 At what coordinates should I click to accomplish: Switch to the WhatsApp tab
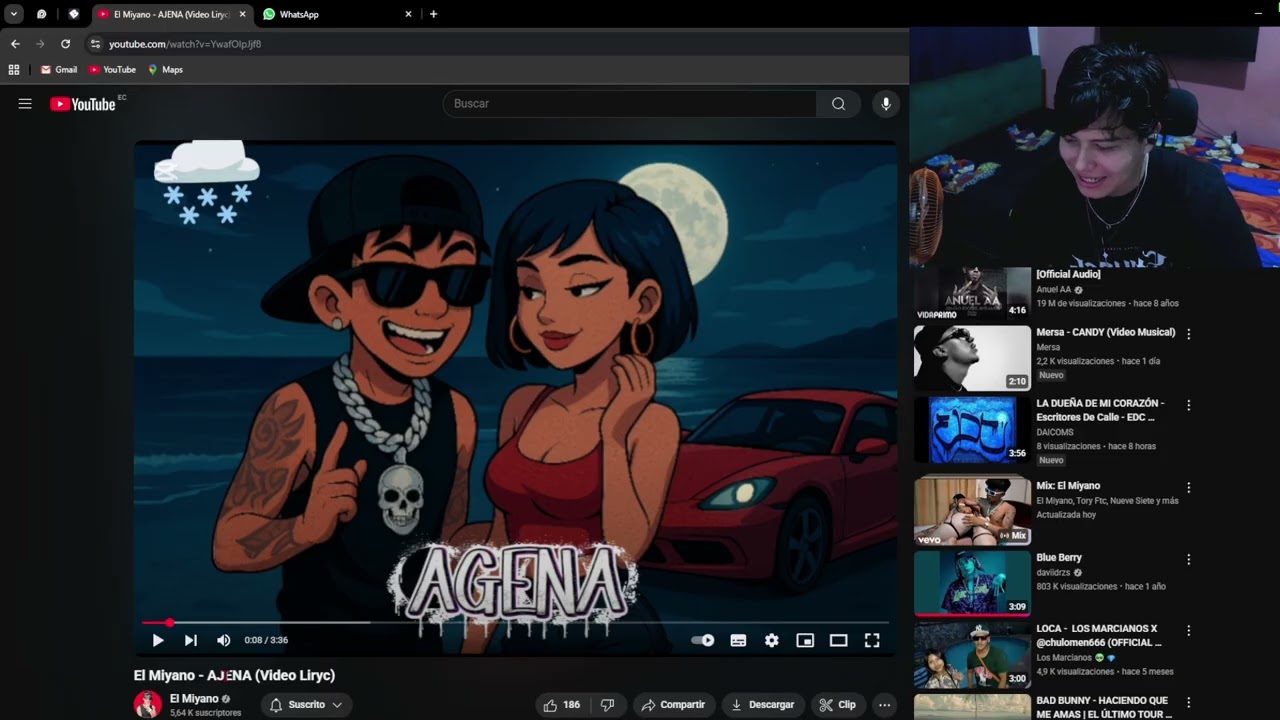click(338, 14)
